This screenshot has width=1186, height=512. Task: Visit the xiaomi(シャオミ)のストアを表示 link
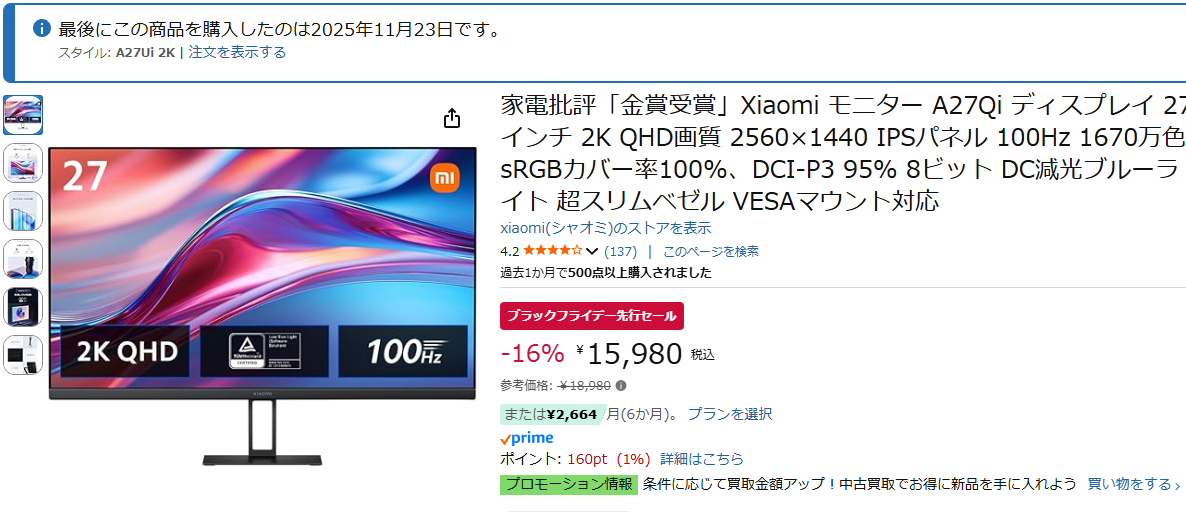click(606, 228)
